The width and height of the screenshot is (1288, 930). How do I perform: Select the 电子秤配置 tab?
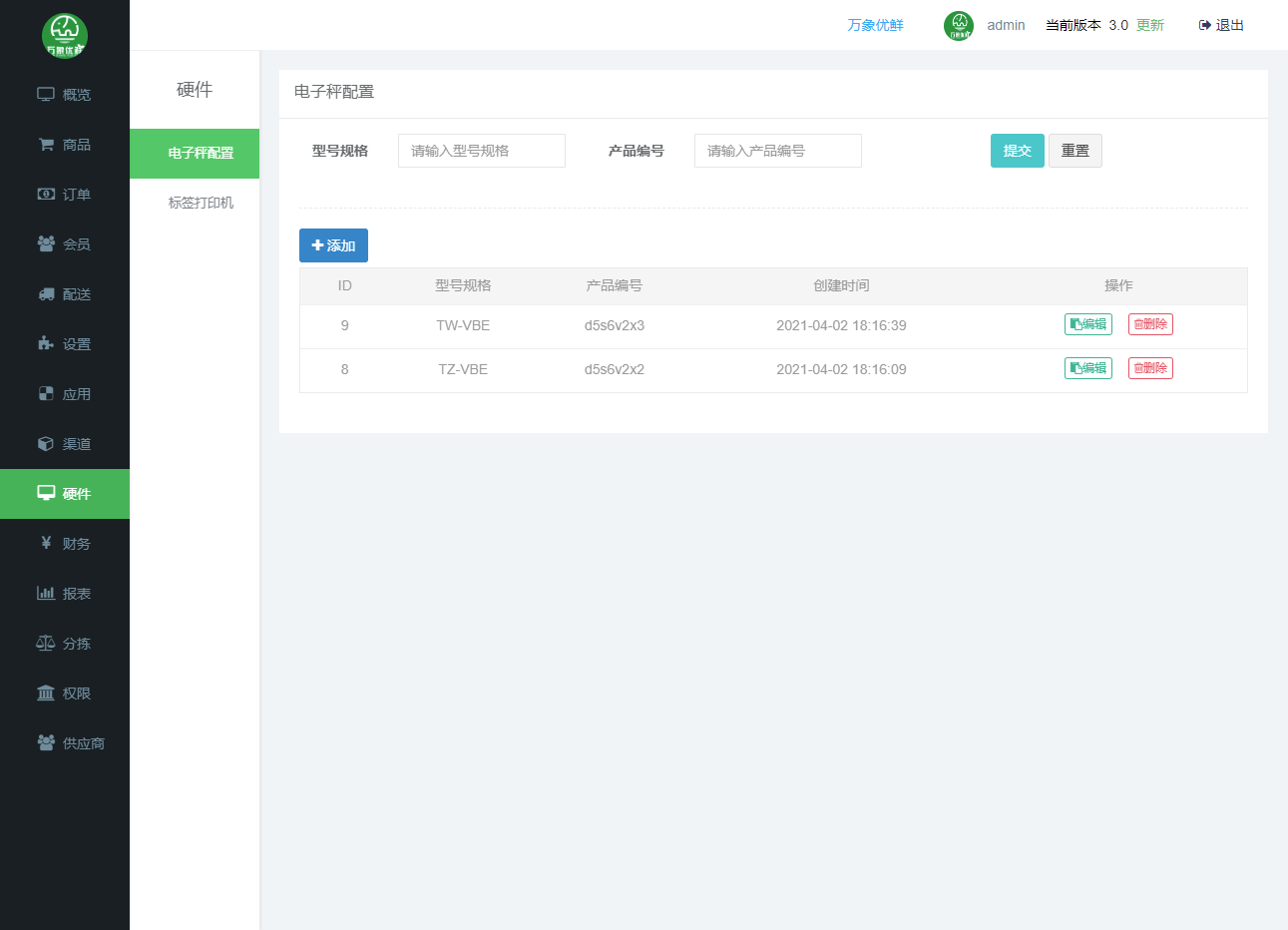click(x=201, y=153)
